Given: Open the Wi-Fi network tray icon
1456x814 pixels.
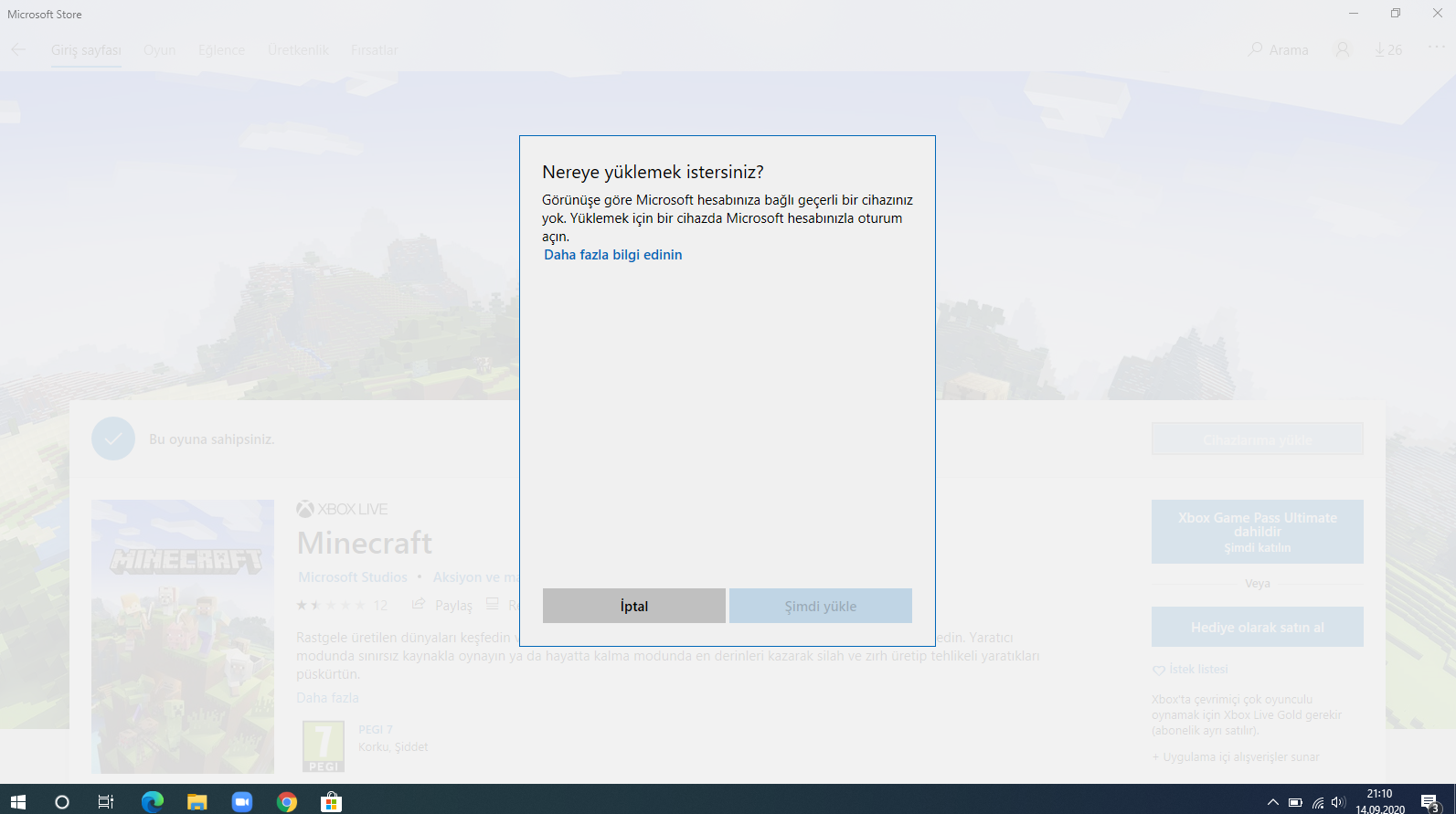Looking at the screenshot, I should [1317, 802].
